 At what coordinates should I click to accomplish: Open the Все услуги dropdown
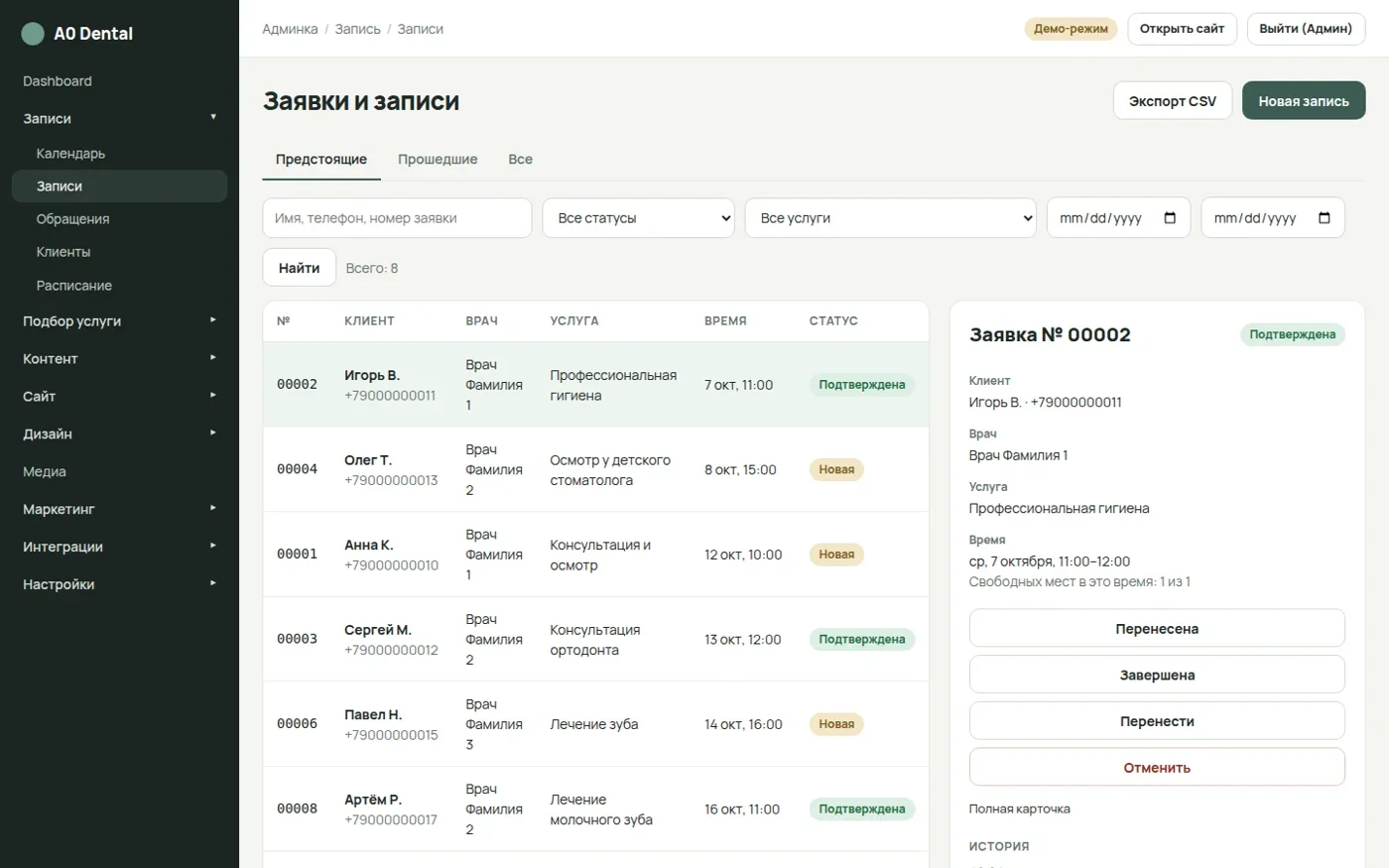[x=890, y=218]
